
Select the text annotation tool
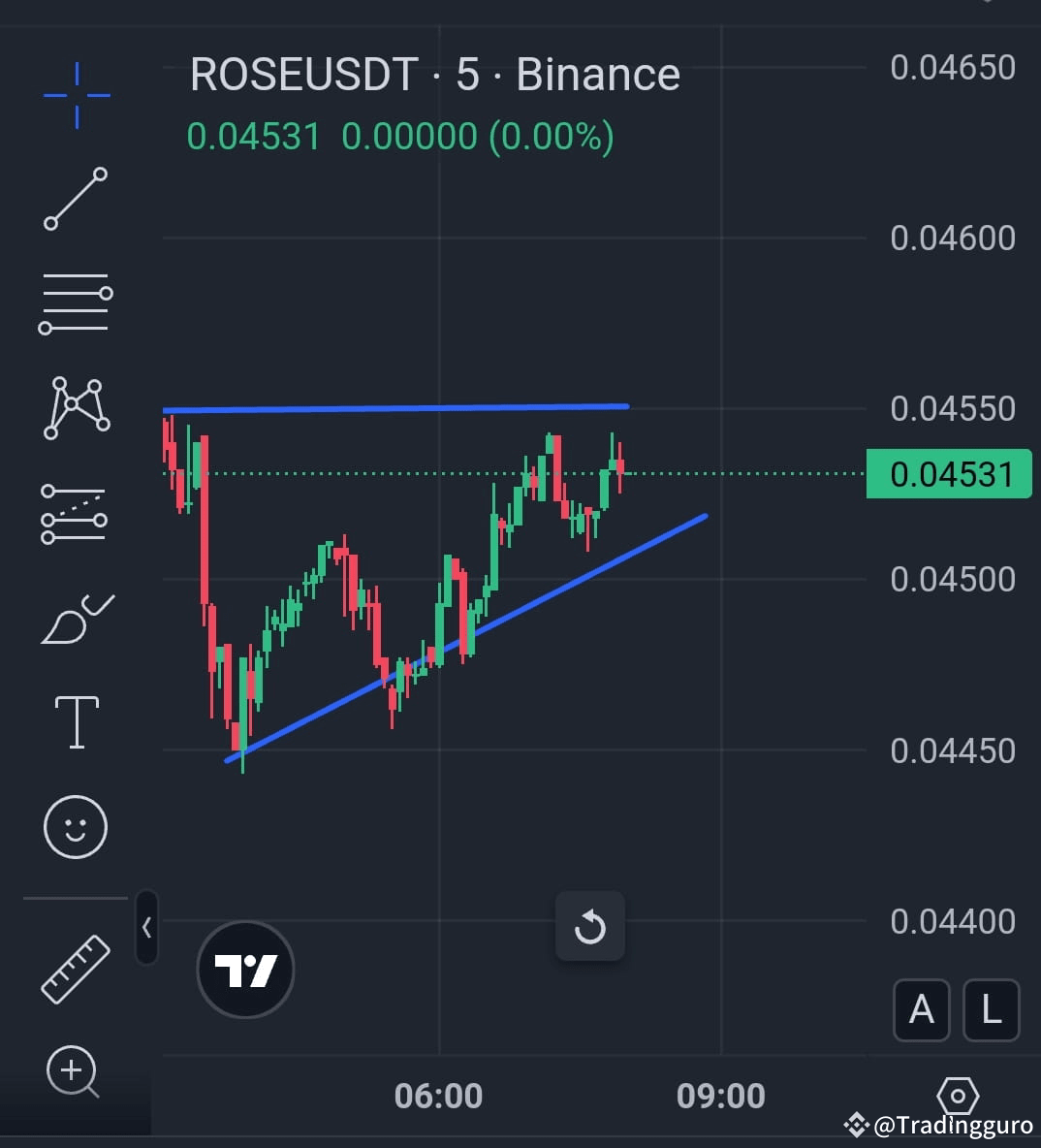[77, 720]
